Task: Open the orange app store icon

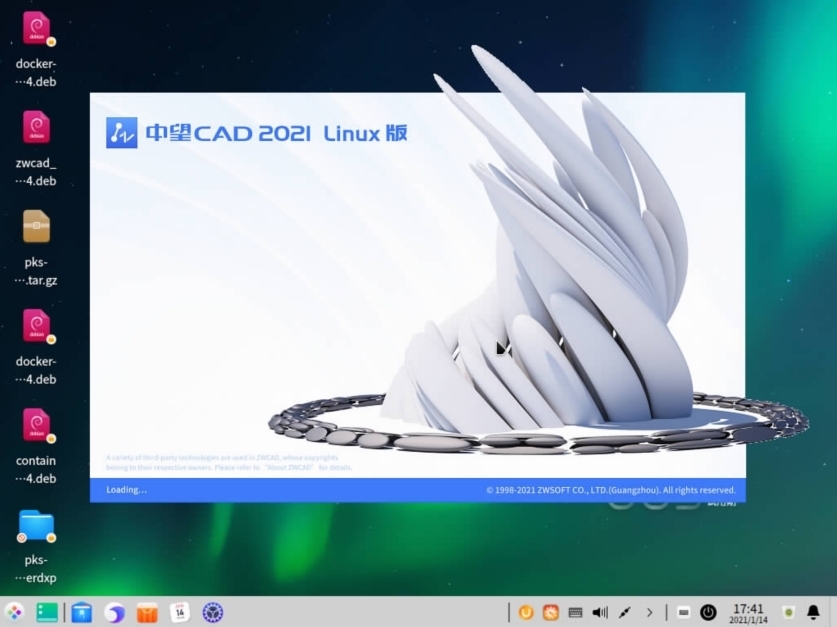Action: [x=147, y=613]
